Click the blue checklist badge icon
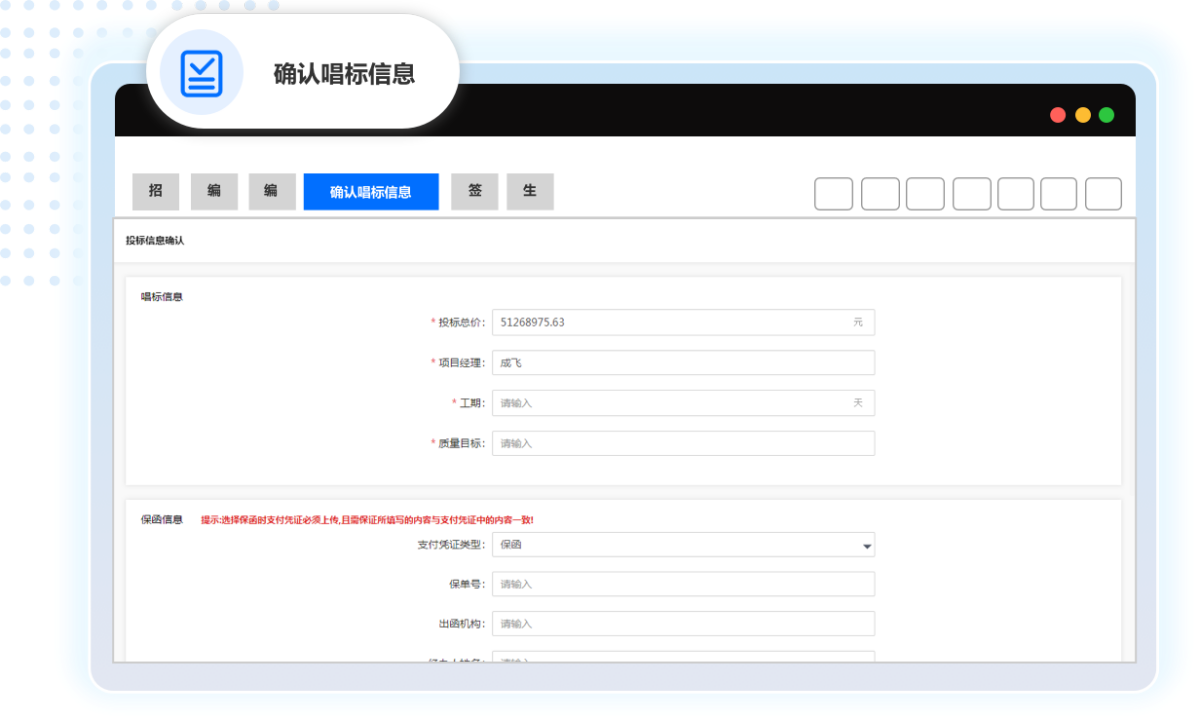 point(199,70)
